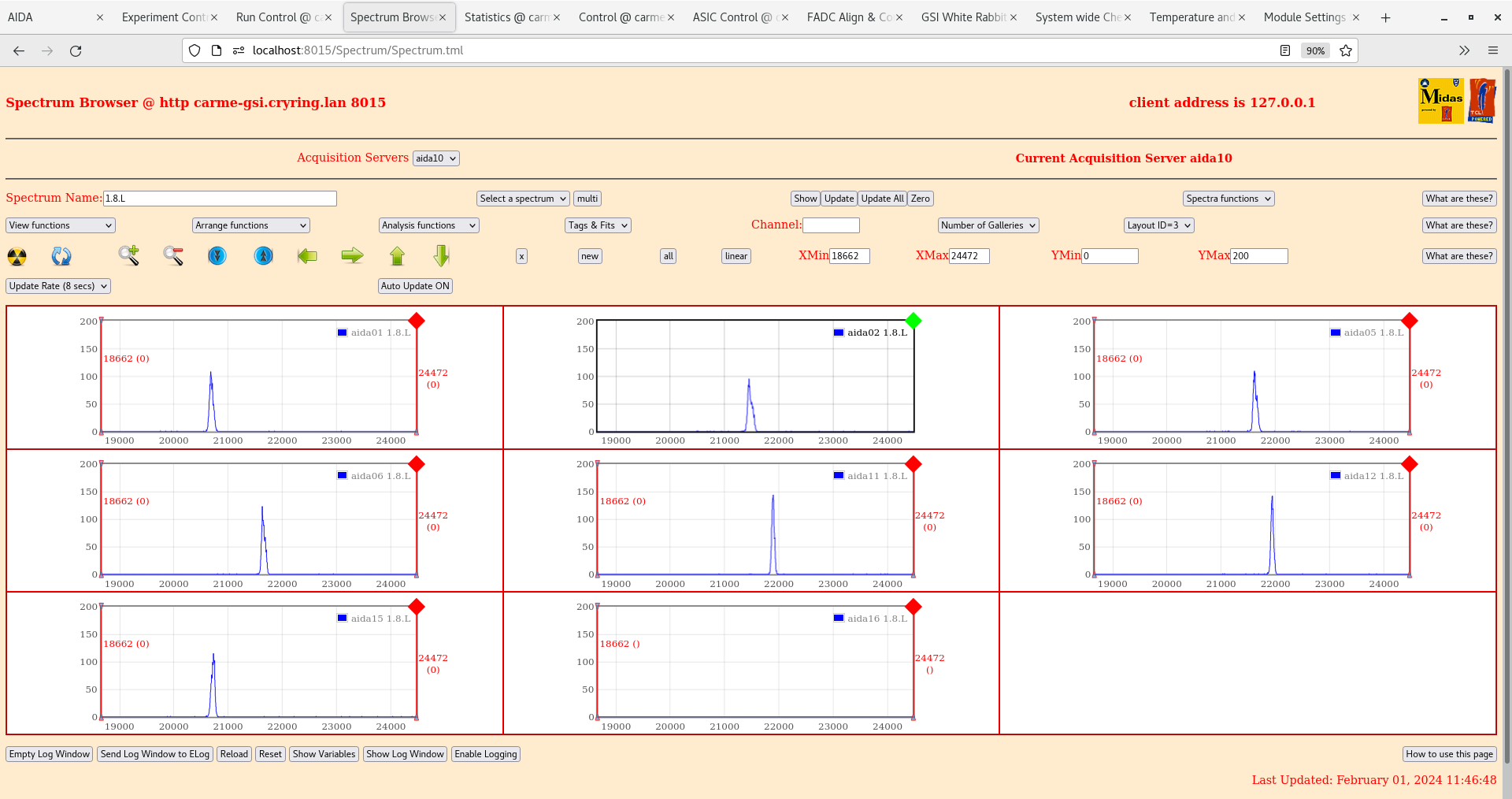The width and height of the screenshot is (1512, 799).
Task: Switch to the Run Control tab
Action: click(x=280, y=17)
